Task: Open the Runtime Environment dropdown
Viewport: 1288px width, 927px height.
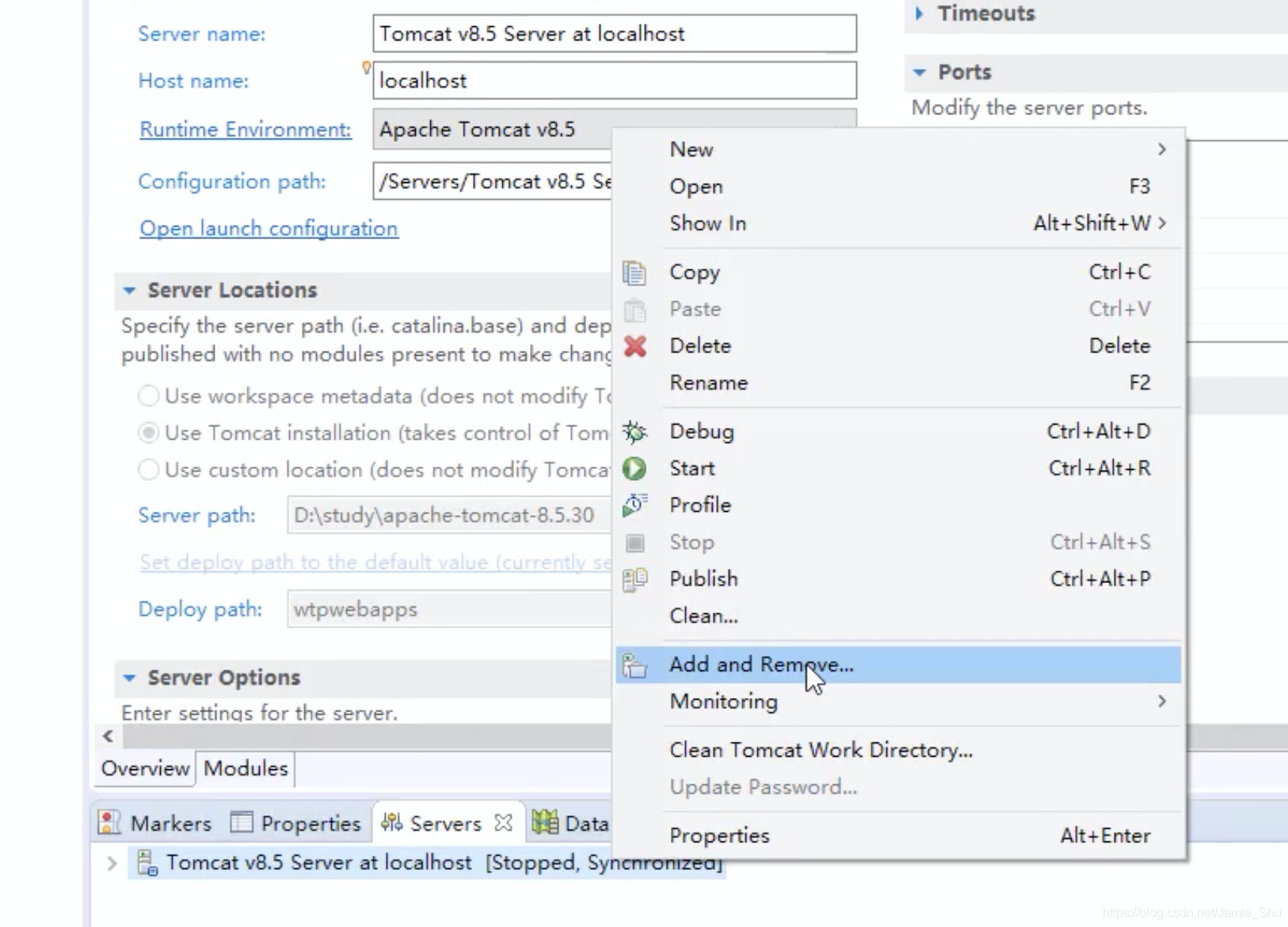Action: pos(614,129)
